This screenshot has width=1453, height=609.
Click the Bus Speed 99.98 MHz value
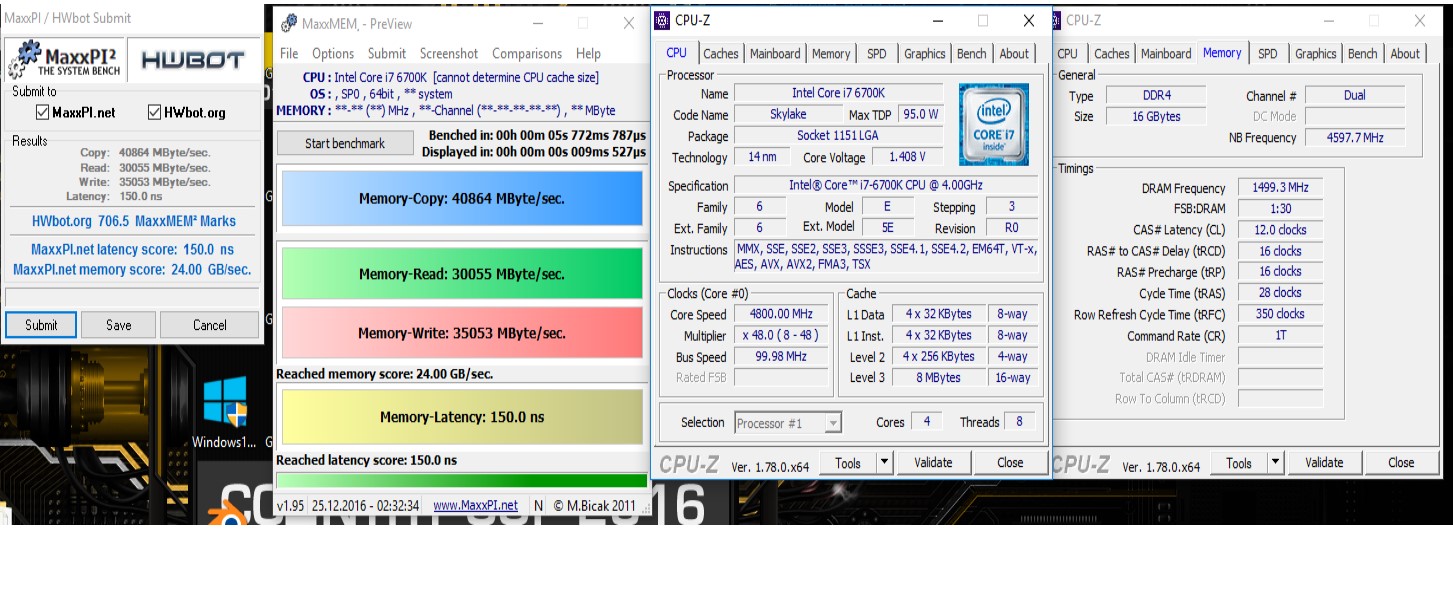pyautogui.click(x=781, y=356)
